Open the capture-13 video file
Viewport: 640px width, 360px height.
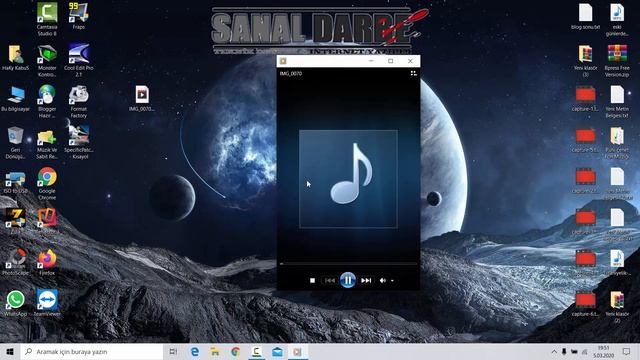click(585, 98)
